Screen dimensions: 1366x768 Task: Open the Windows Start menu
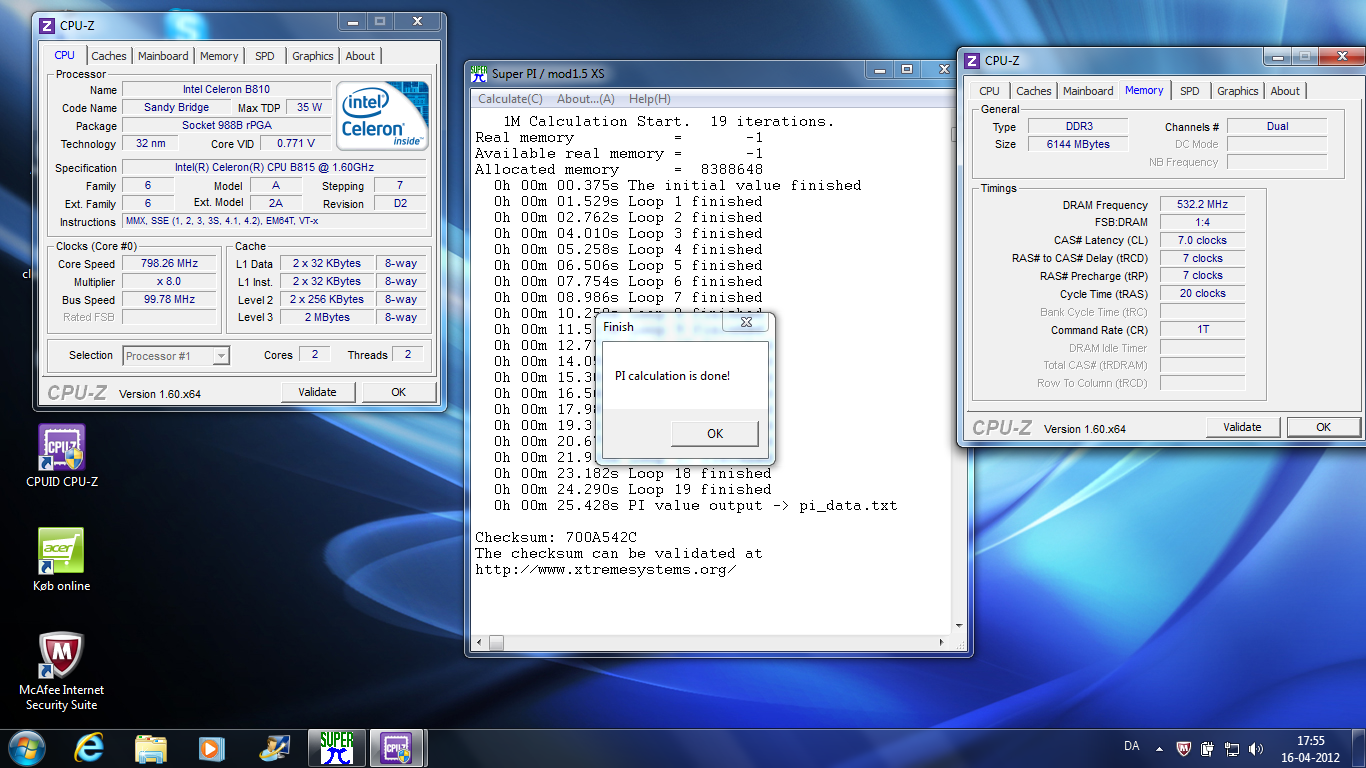click(x=26, y=747)
